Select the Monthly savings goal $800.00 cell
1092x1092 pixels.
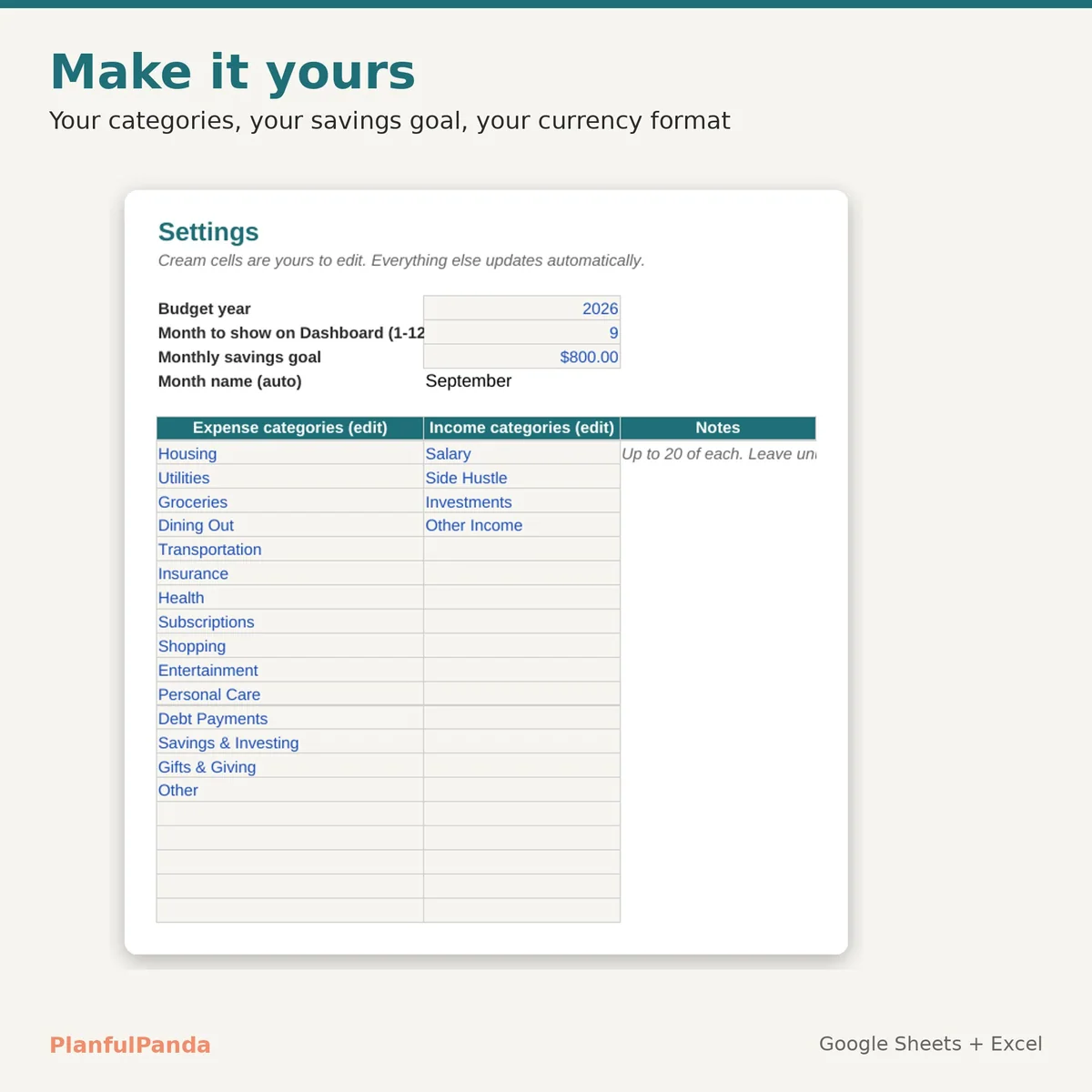pyautogui.click(x=521, y=357)
